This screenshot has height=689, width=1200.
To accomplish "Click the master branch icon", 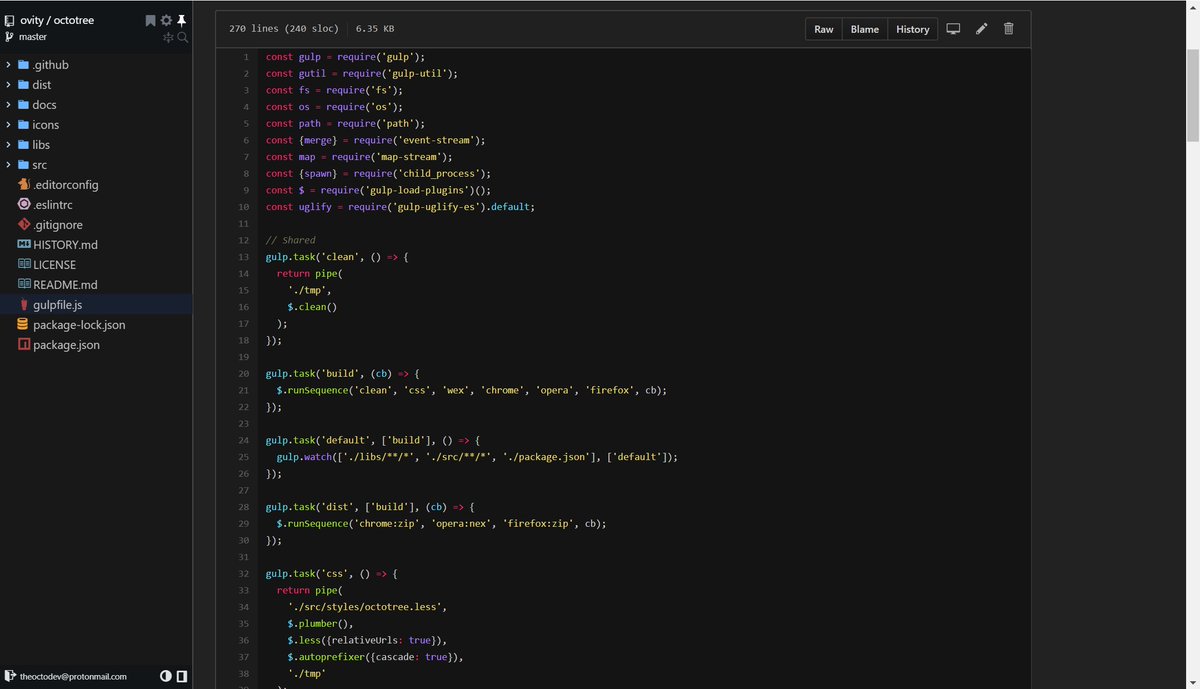I will 9,37.
